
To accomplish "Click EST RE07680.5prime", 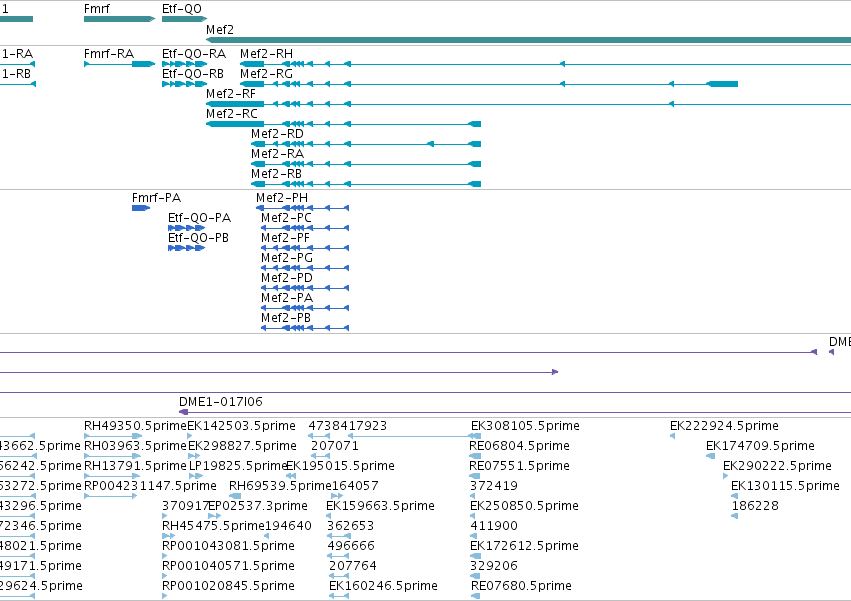I will click(522, 587).
